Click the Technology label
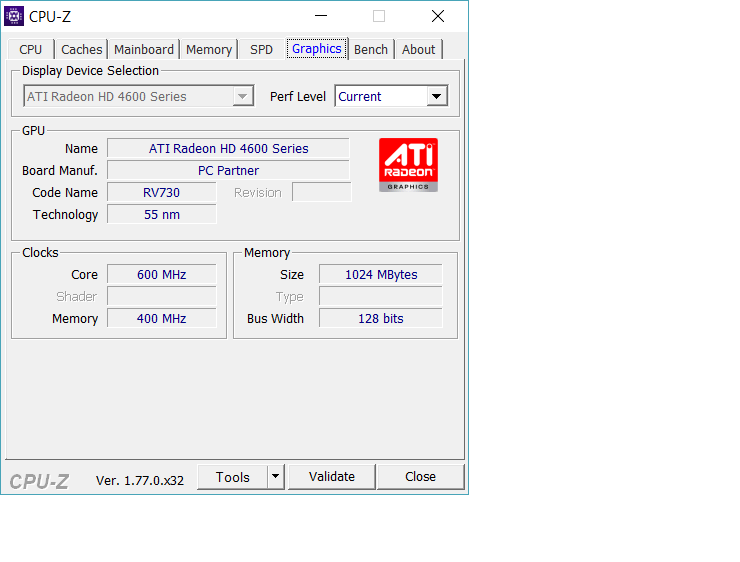The image size is (740, 562). tap(66, 215)
